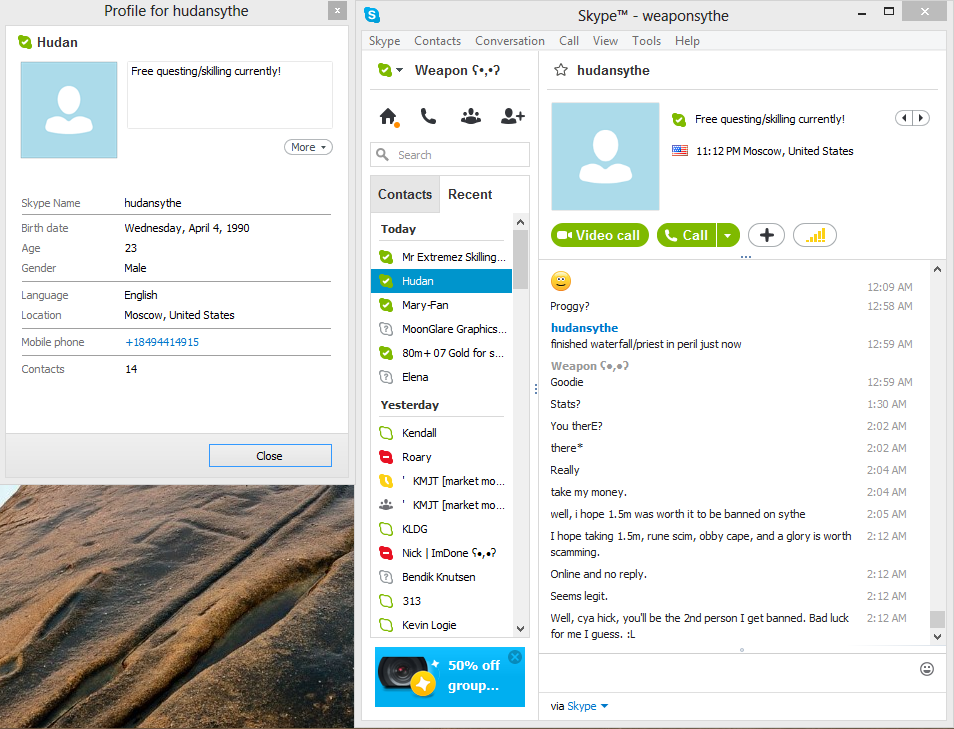Switch to the Contacts tab
Viewport: 954px width, 729px height.
[x=405, y=194]
